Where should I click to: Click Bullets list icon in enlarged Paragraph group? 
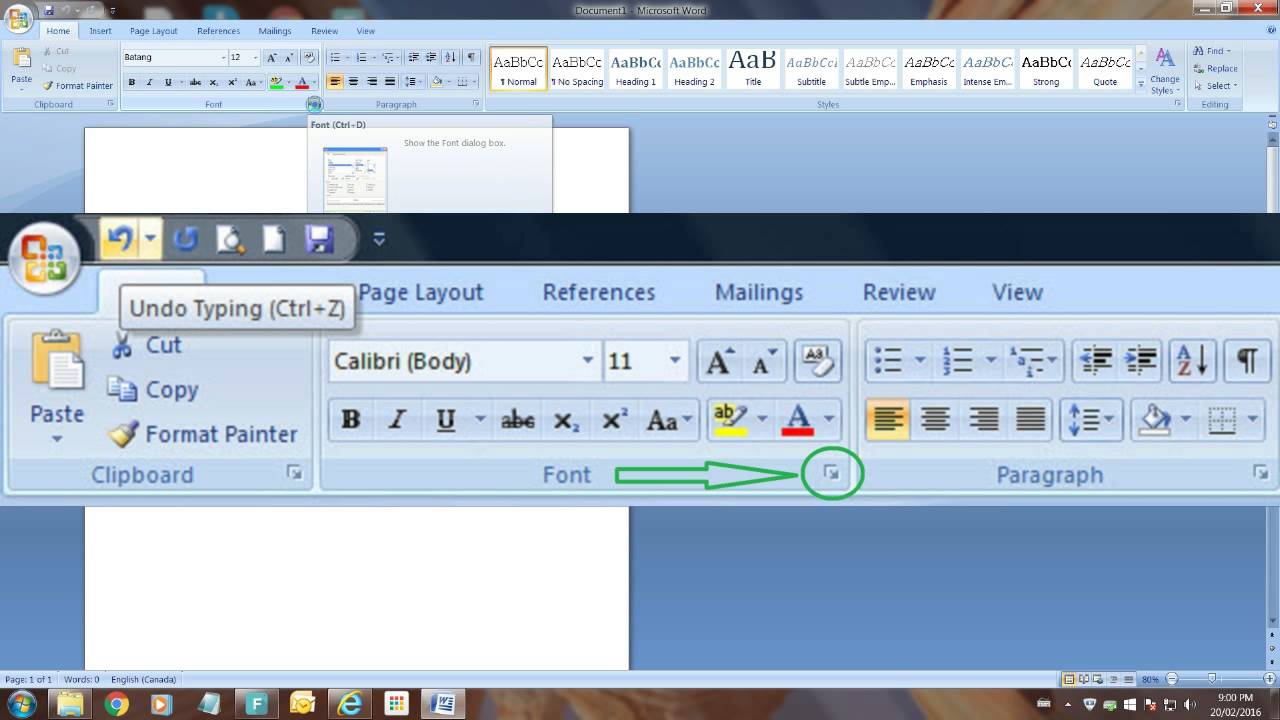(888, 361)
